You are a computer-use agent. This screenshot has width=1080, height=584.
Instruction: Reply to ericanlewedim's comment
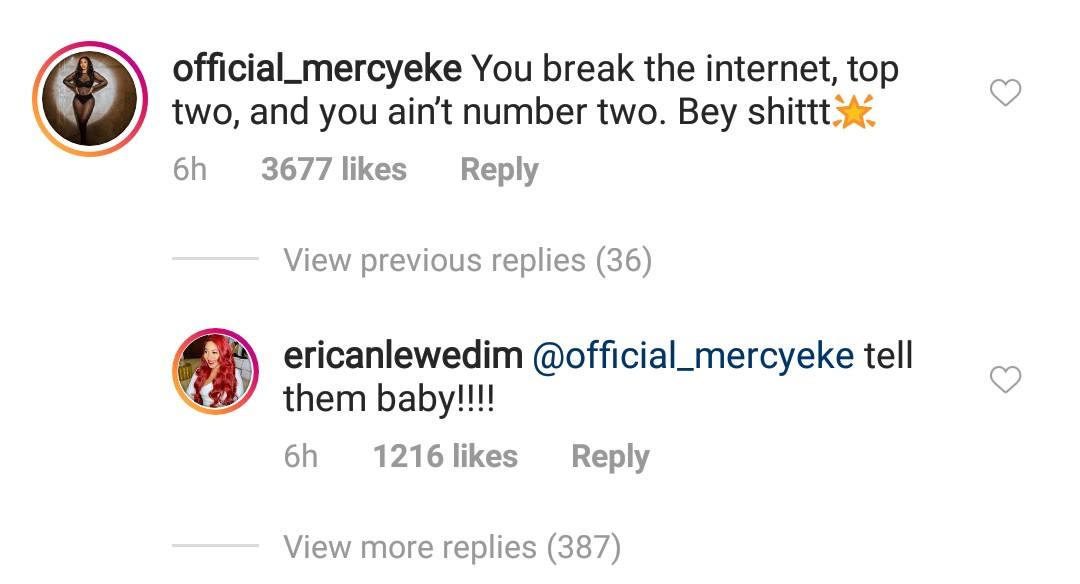click(x=610, y=457)
